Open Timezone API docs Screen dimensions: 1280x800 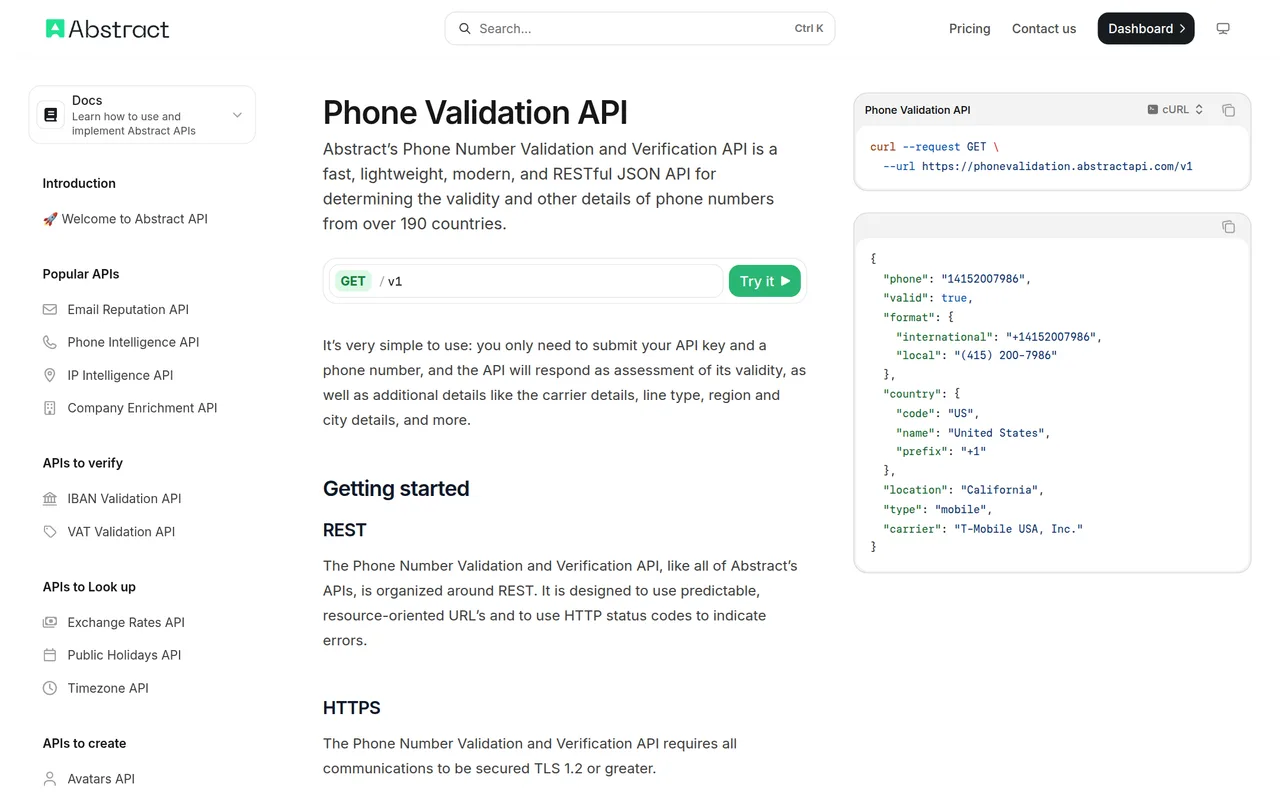108,688
